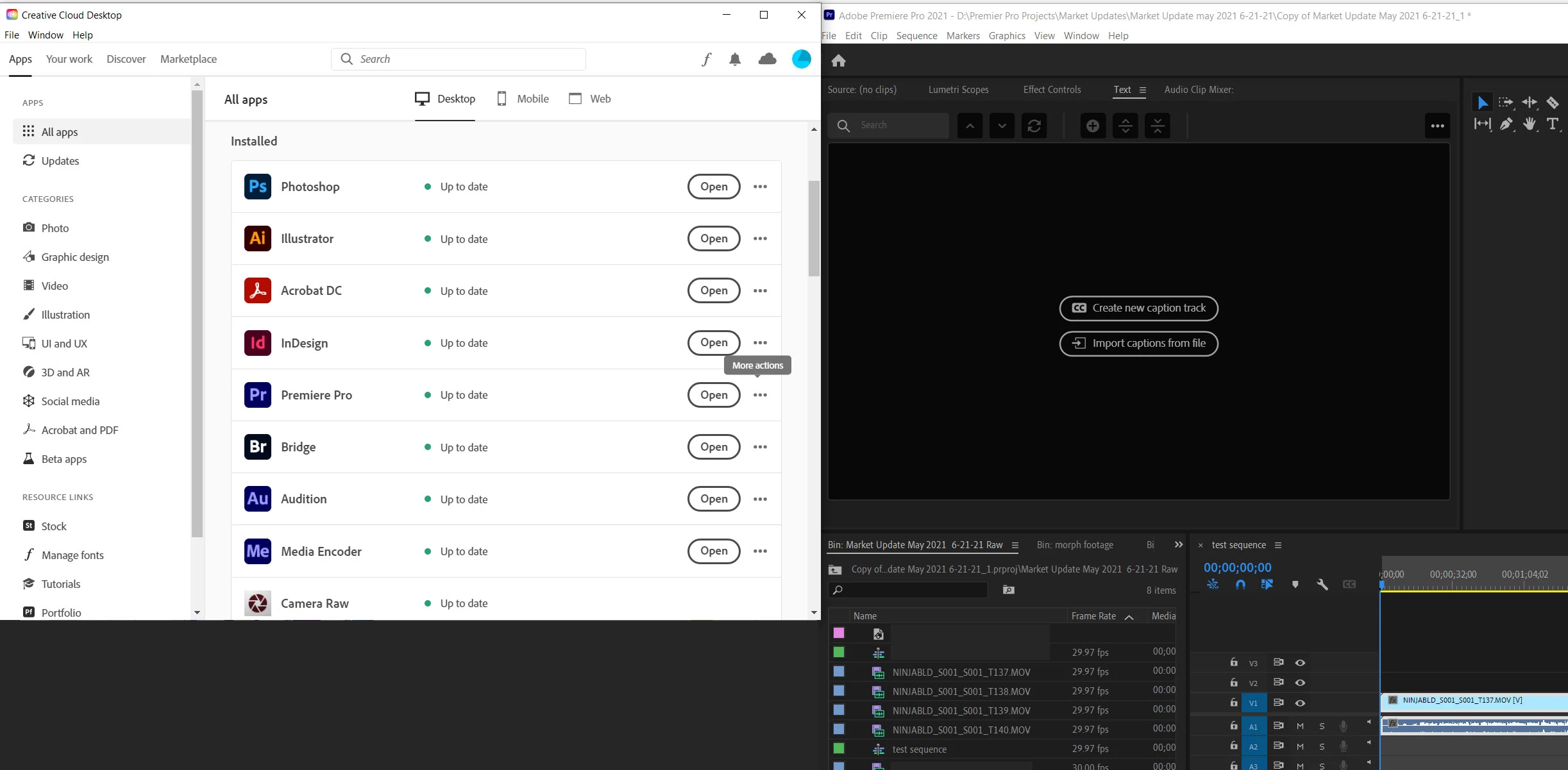This screenshot has width=1568, height=770.
Task: Select the Type tool
Action: pyautogui.click(x=1553, y=124)
